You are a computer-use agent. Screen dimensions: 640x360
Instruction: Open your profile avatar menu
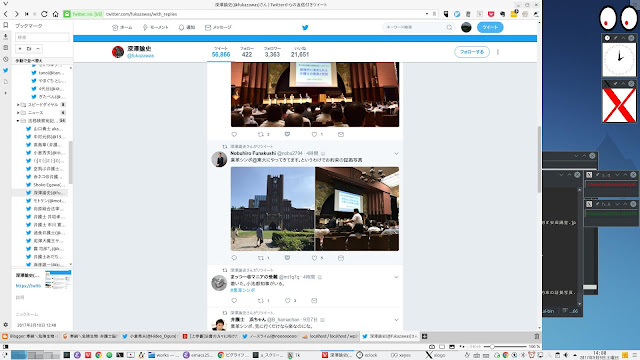(x=466, y=27)
